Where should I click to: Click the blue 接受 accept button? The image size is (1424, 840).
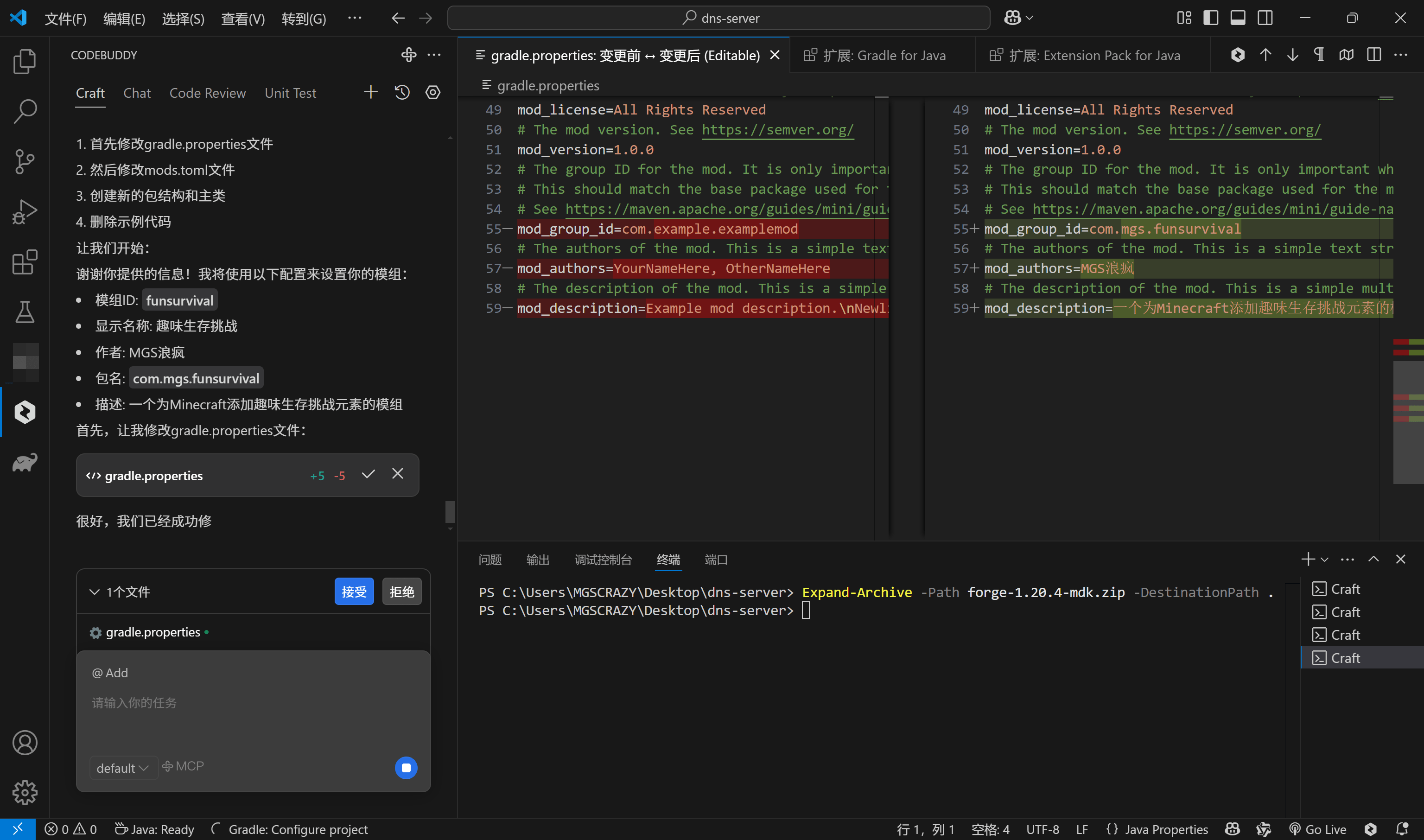click(x=354, y=592)
